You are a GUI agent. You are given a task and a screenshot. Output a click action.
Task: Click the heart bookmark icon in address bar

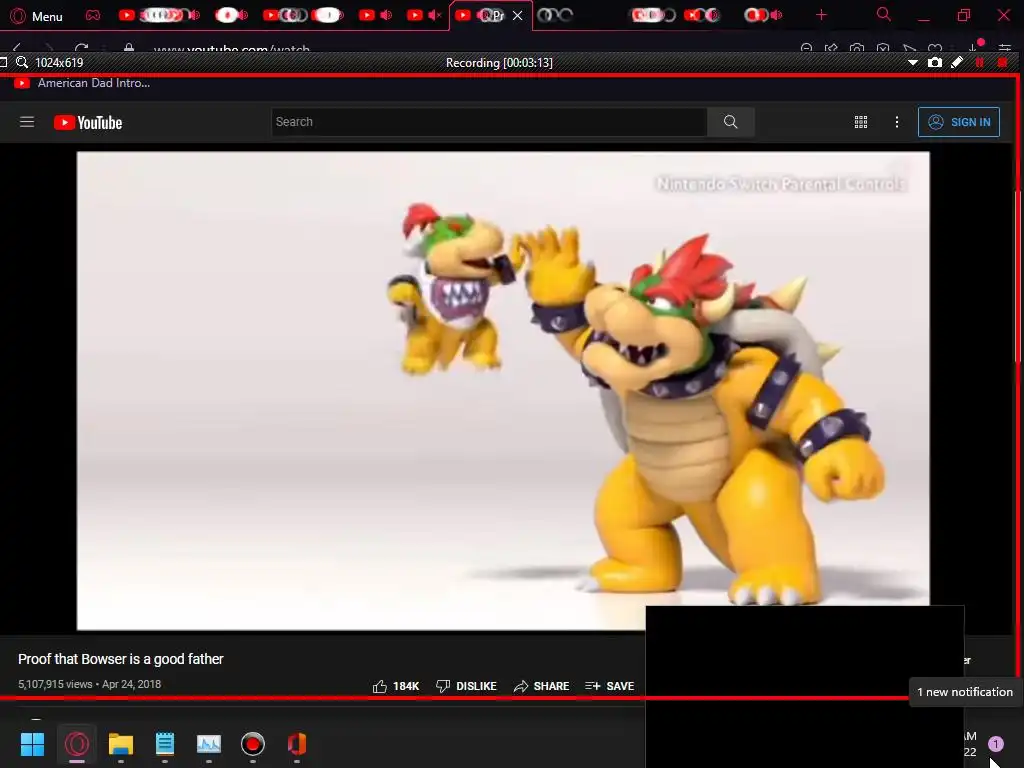[x=935, y=48]
